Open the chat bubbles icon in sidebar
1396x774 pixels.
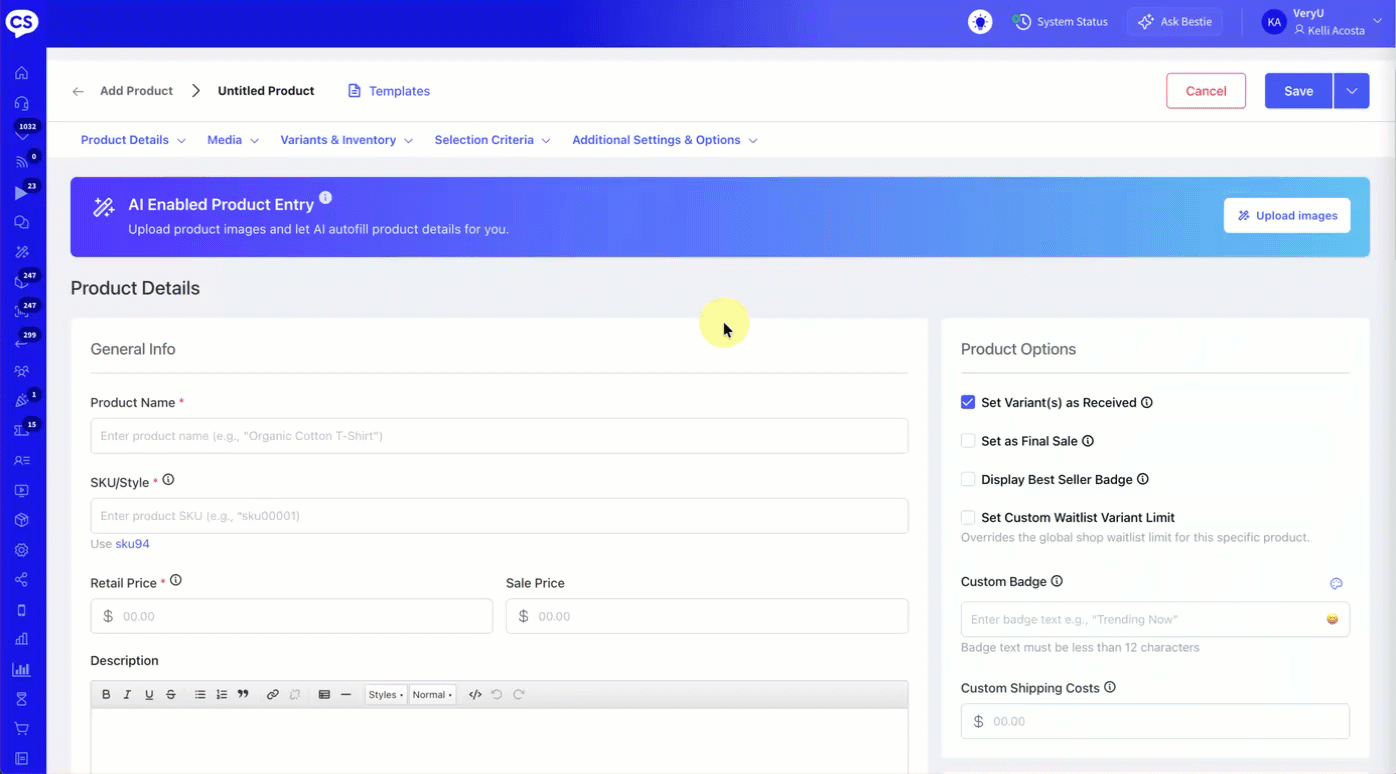click(22, 222)
